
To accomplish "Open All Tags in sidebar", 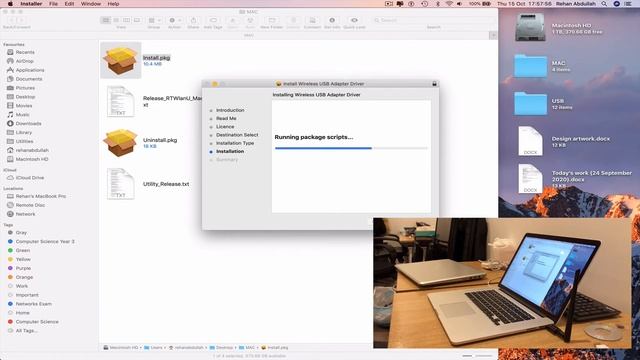I will pos(26,331).
